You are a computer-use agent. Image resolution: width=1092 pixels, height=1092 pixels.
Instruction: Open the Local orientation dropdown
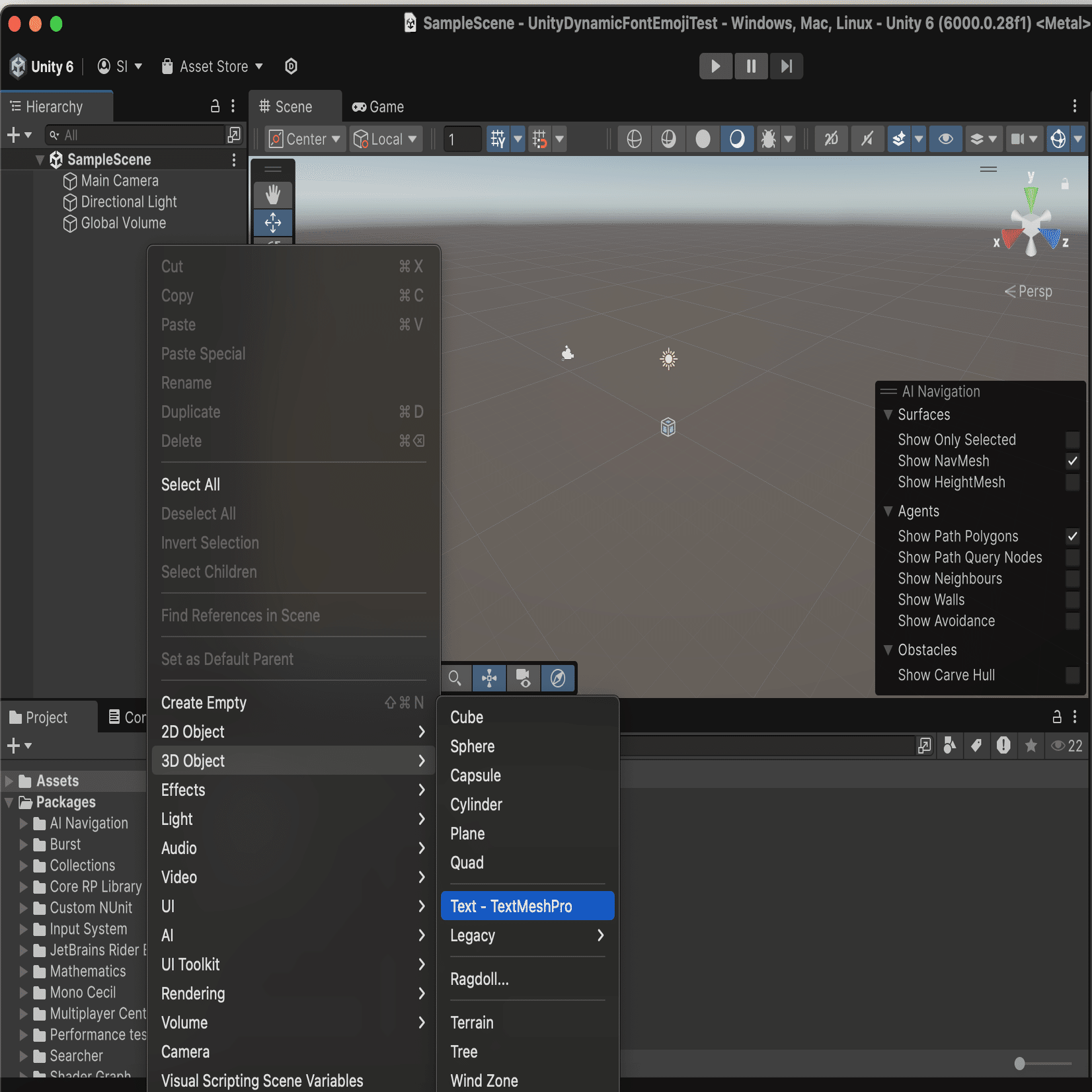click(x=386, y=139)
